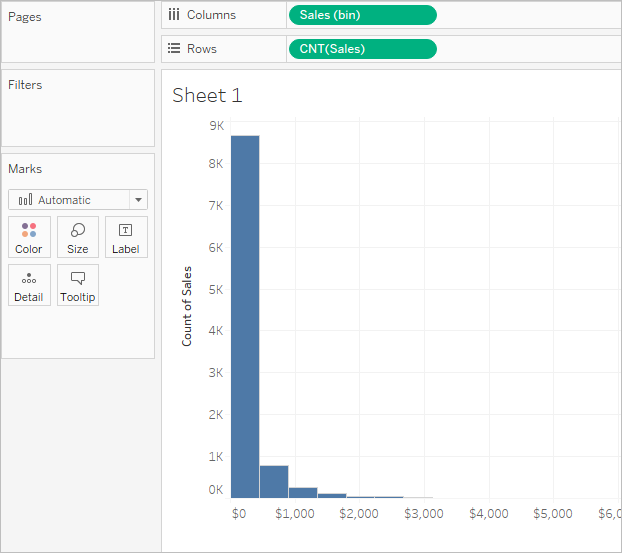
Task: Click the 9K y-axis label
Action: (217, 126)
